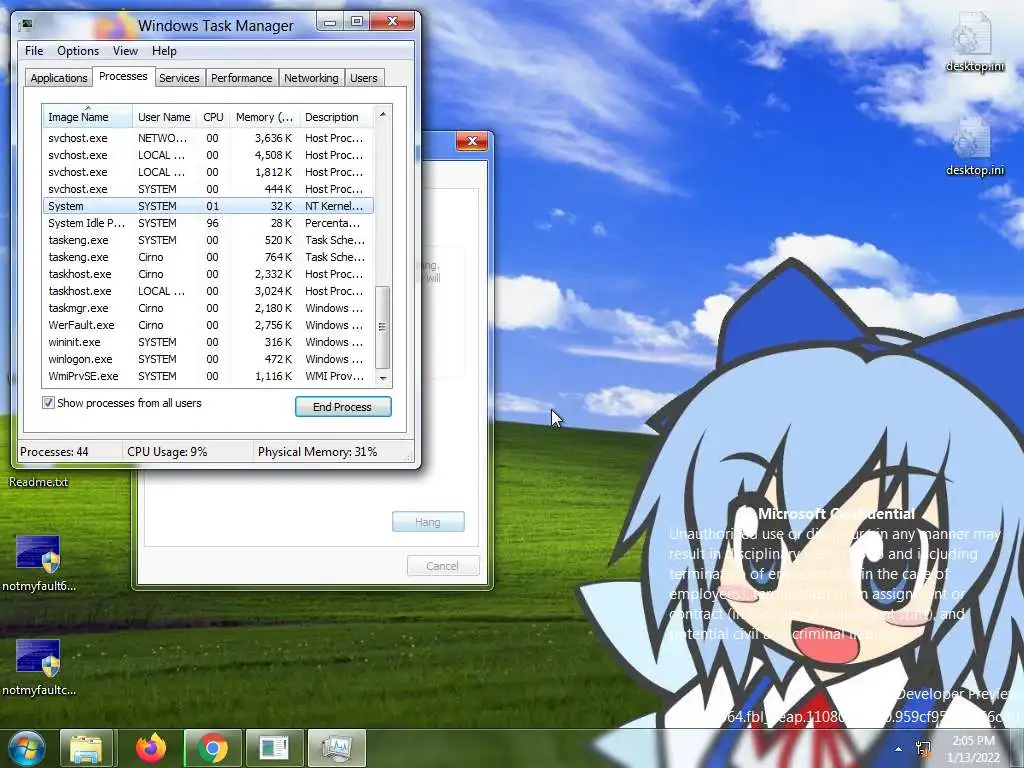This screenshot has width=1024, height=768.
Task: Click the process list scroll up arrow
Action: tap(383, 114)
